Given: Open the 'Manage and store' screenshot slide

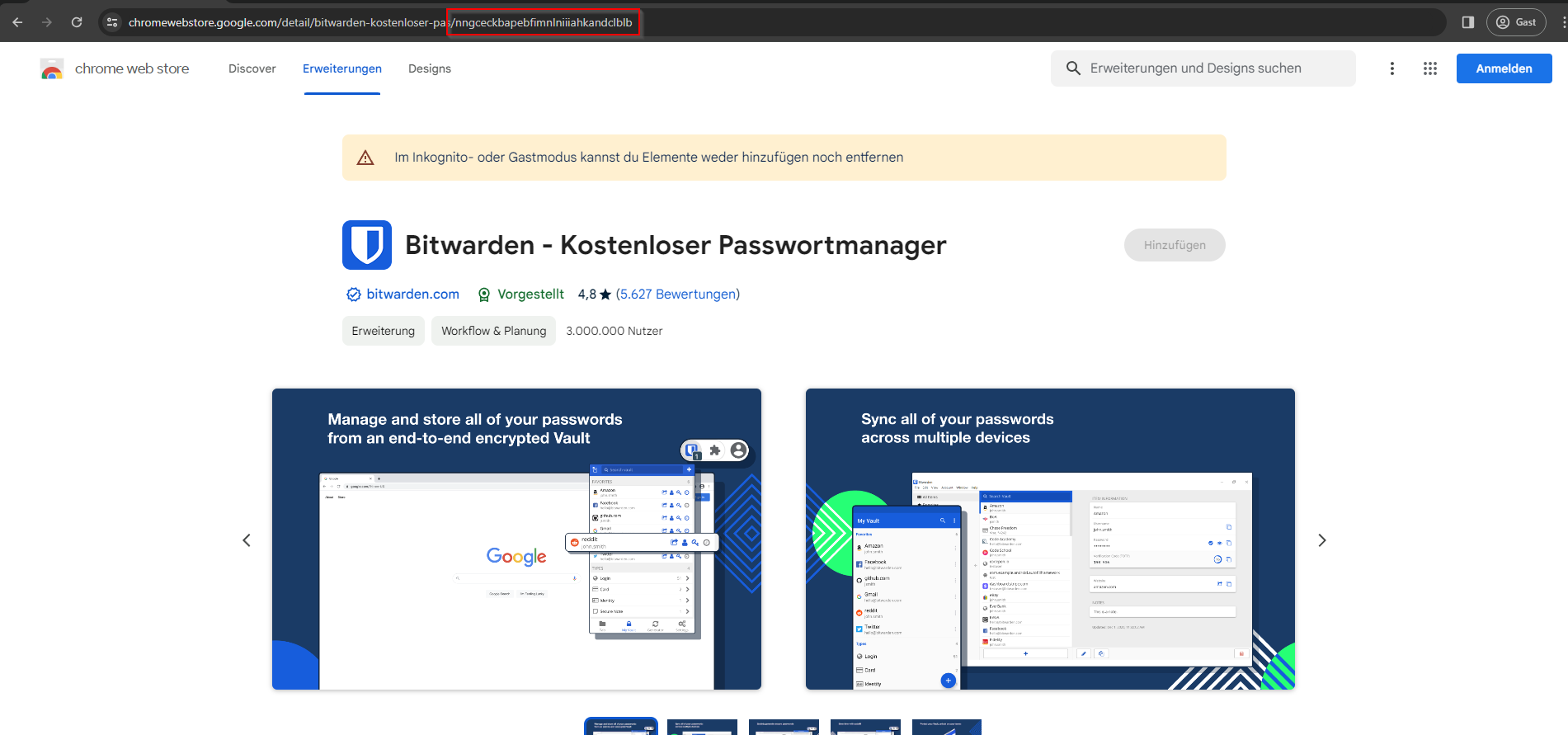Looking at the screenshot, I should [x=516, y=539].
